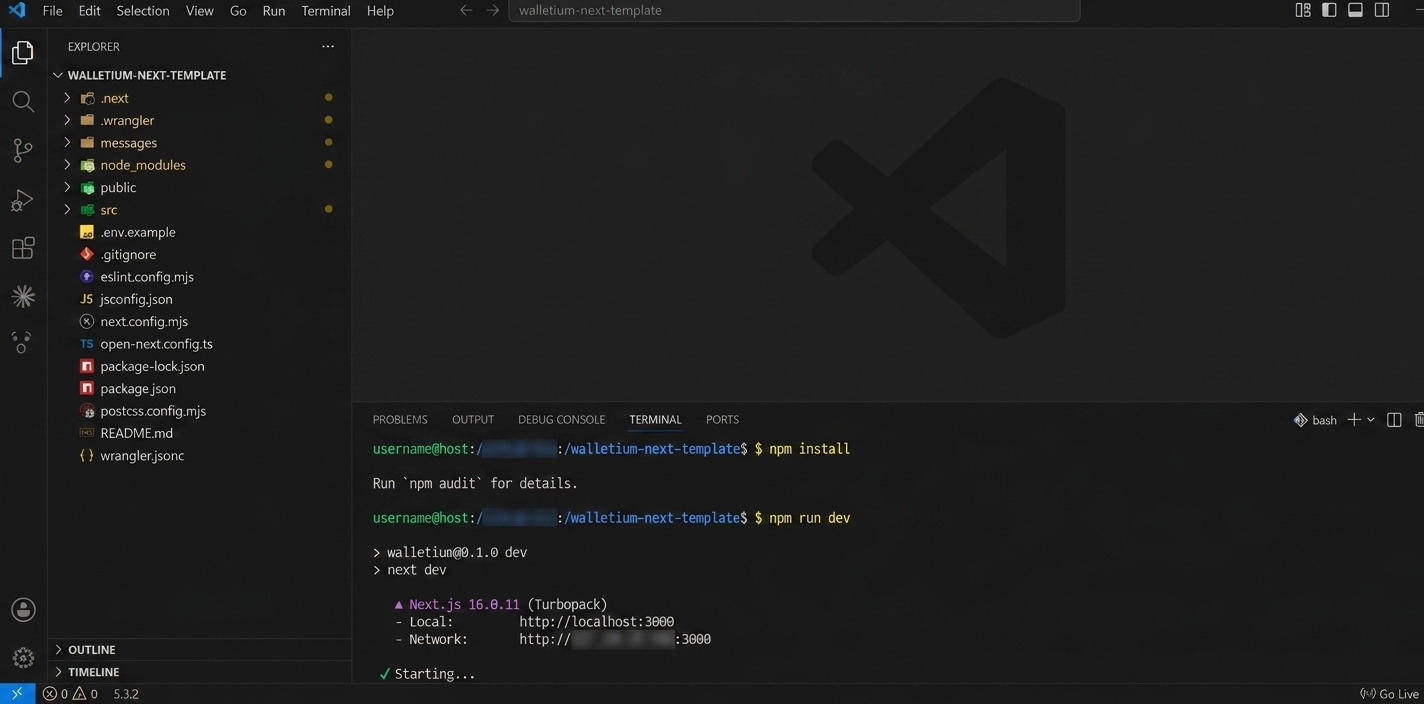Expand the messages folder
Screen dimensions: 1424x704
click(x=200, y=143)
